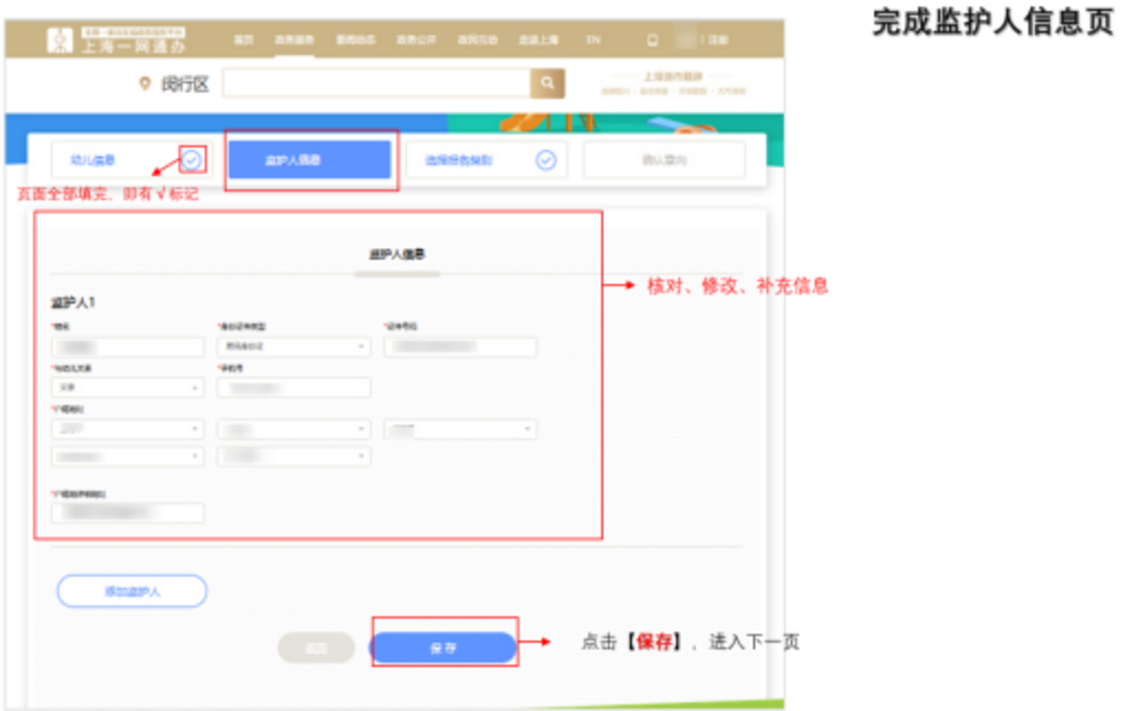Click the blue 保存 button
This screenshot has height=711, width=1123.
(x=444, y=647)
